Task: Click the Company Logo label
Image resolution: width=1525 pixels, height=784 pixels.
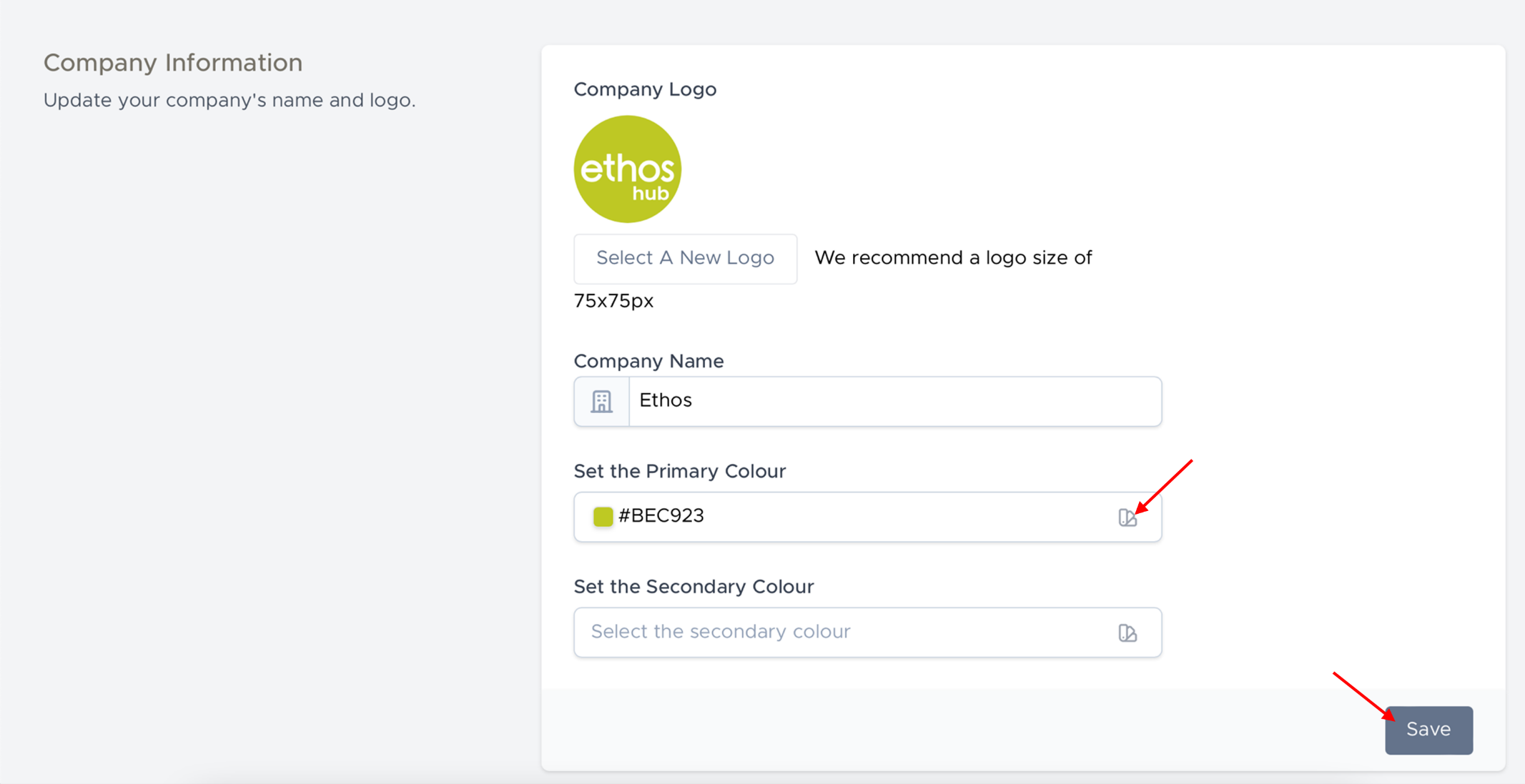Action: pos(644,89)
